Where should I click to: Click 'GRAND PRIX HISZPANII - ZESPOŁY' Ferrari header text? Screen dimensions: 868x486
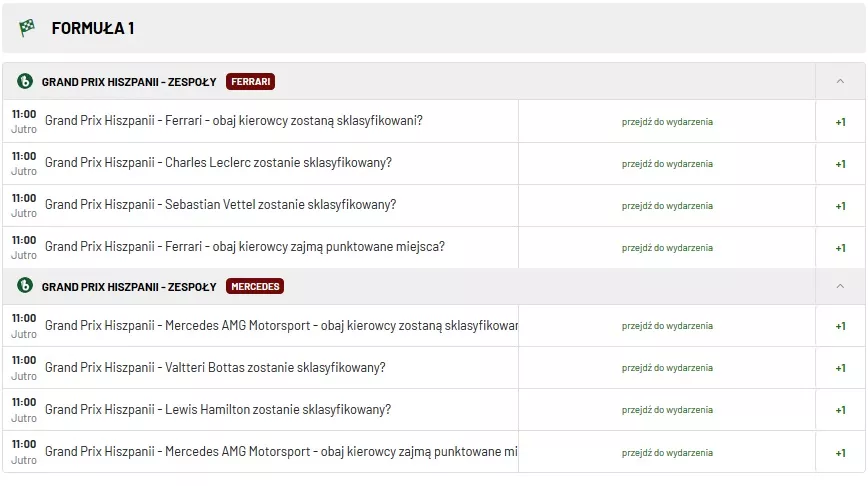129,82
